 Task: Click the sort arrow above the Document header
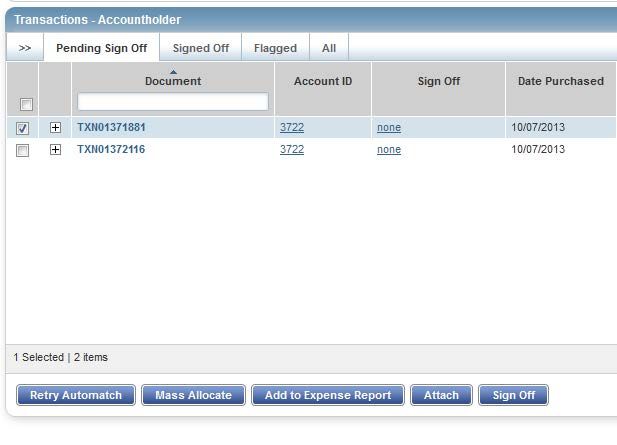pyautogui.click(x=173, y=71)
